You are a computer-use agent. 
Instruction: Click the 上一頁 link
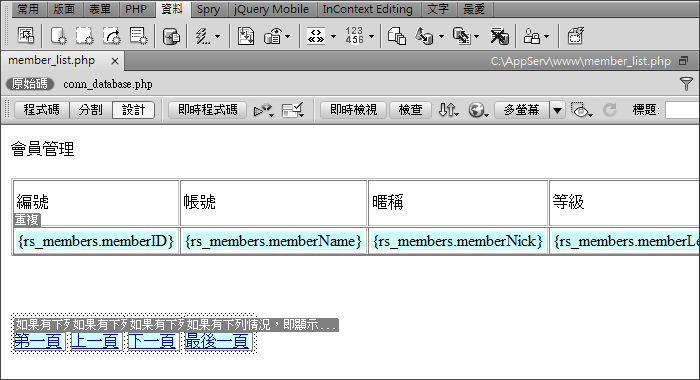[x=95, y=342]
